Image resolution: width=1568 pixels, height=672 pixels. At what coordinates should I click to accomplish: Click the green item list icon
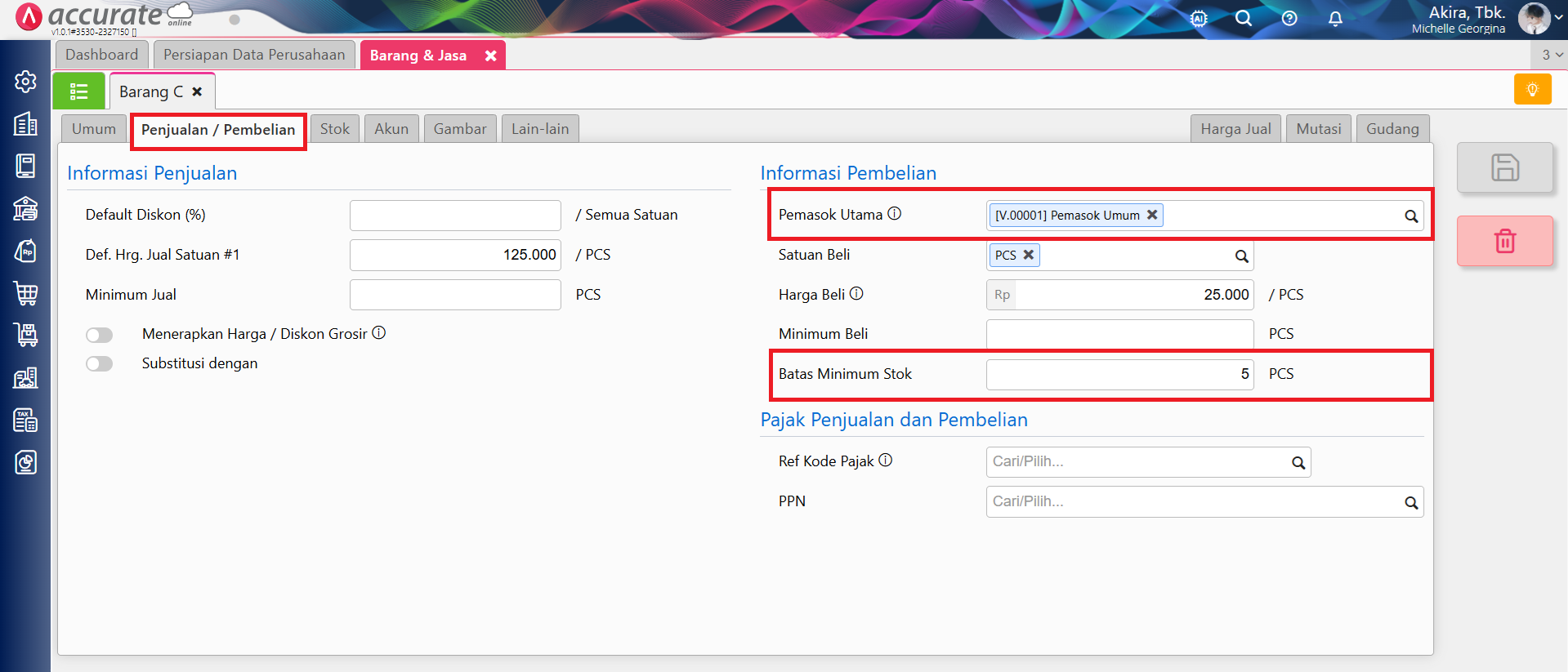click(79, 91)
